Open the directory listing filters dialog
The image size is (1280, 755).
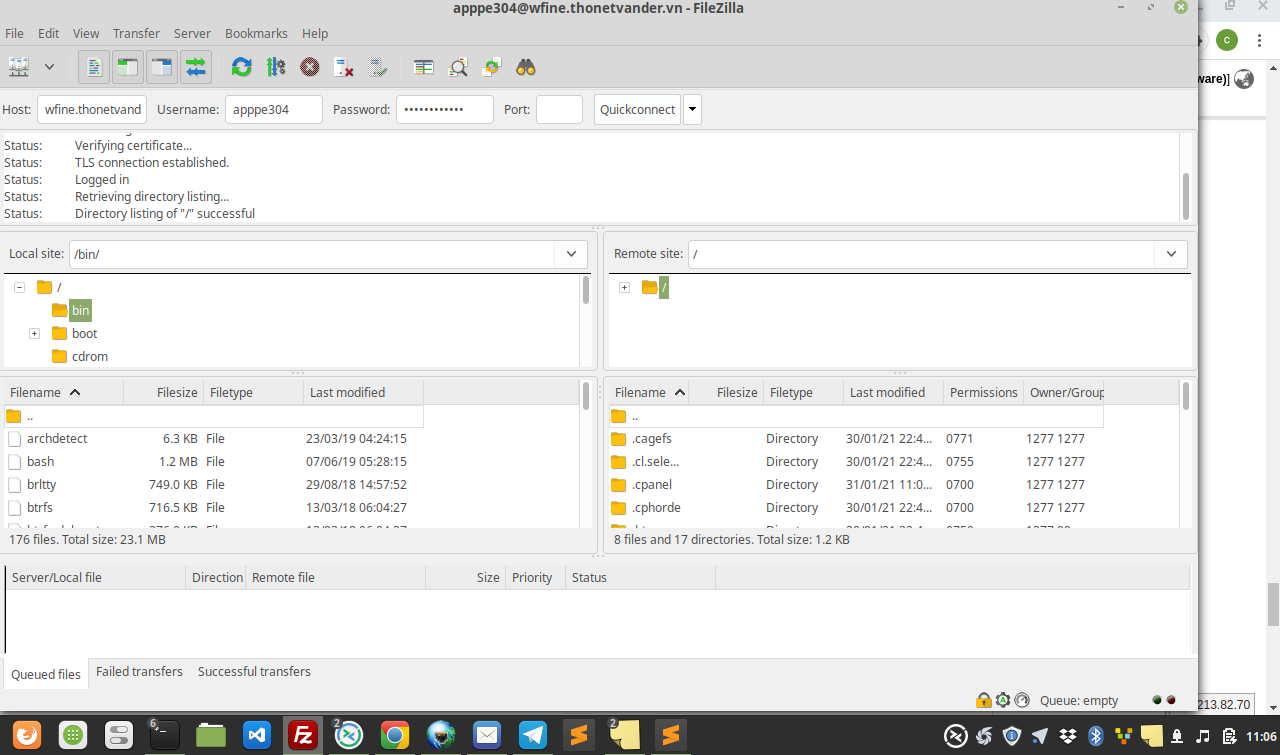click(424, 67)
